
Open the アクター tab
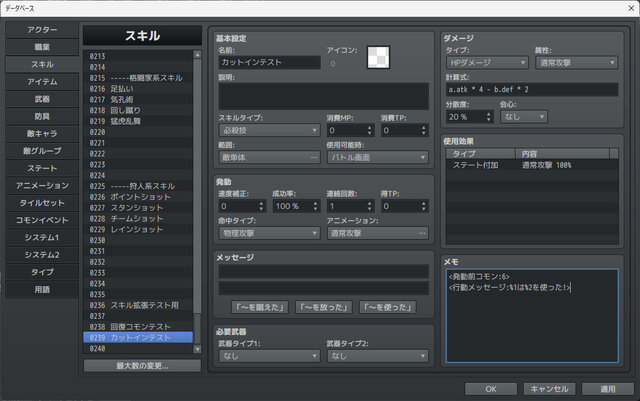(42, 30)
